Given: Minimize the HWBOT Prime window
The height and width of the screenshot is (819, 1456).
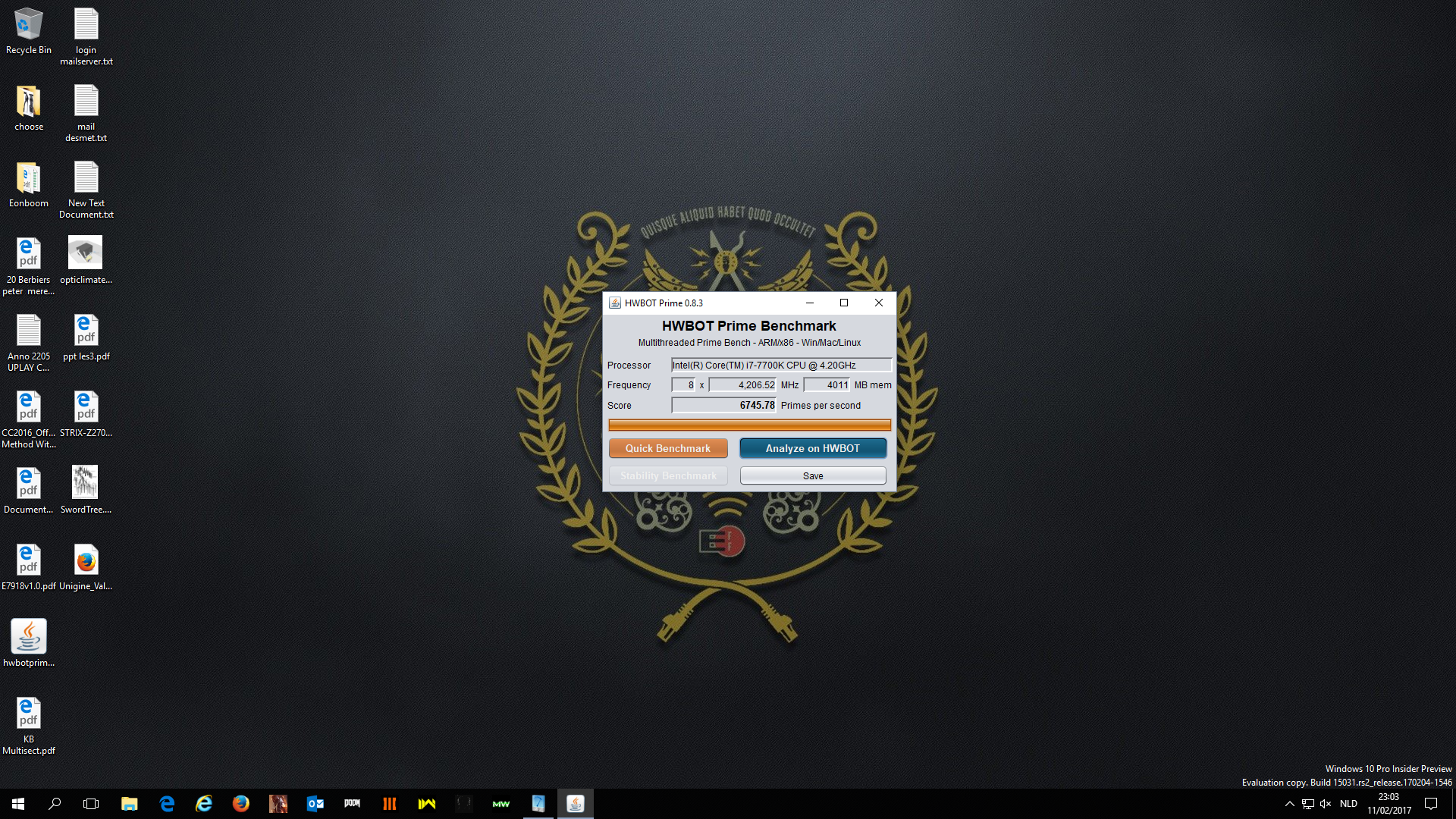Looking at the screenshot, I should (810, 303).
